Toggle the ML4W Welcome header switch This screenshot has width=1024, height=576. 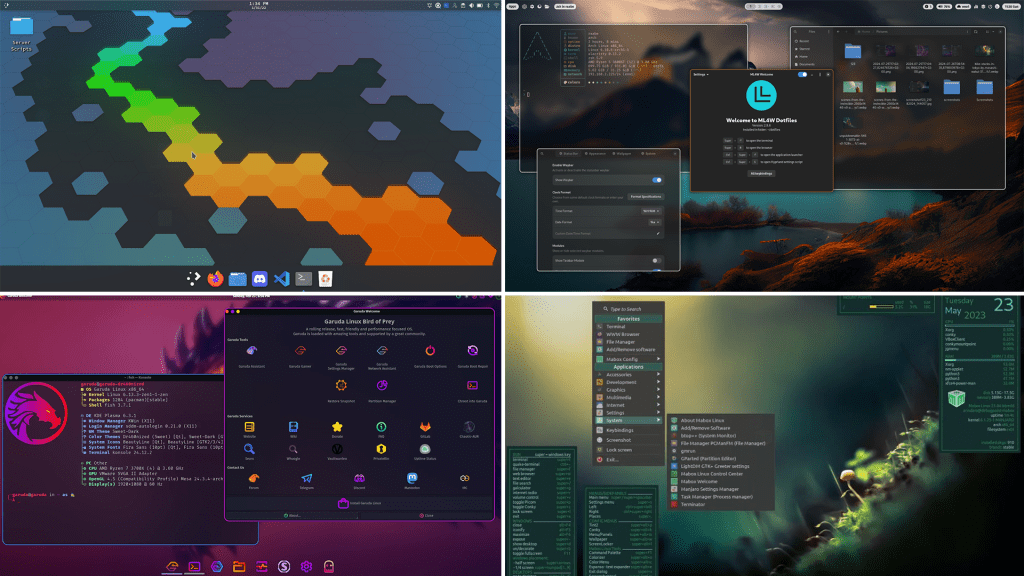tap(802, 74)
